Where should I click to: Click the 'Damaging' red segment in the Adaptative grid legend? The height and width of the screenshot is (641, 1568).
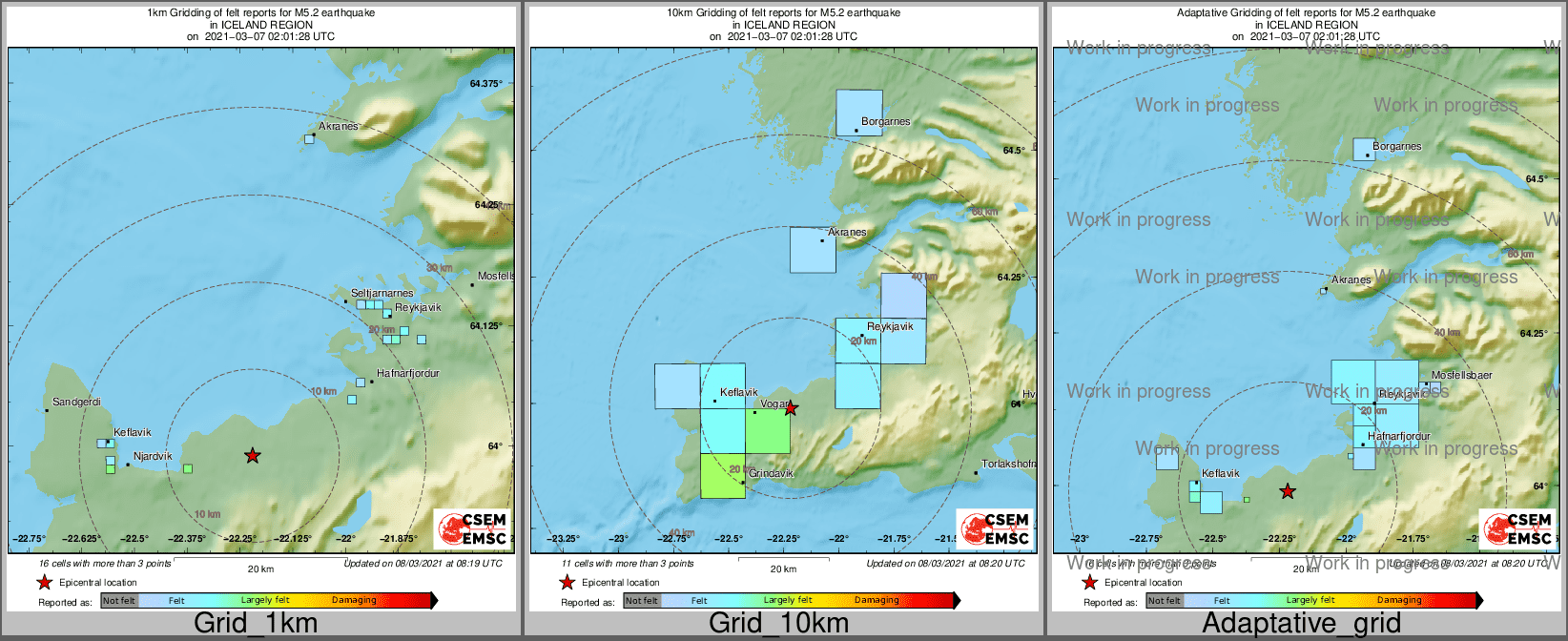tap(1400, 601)
